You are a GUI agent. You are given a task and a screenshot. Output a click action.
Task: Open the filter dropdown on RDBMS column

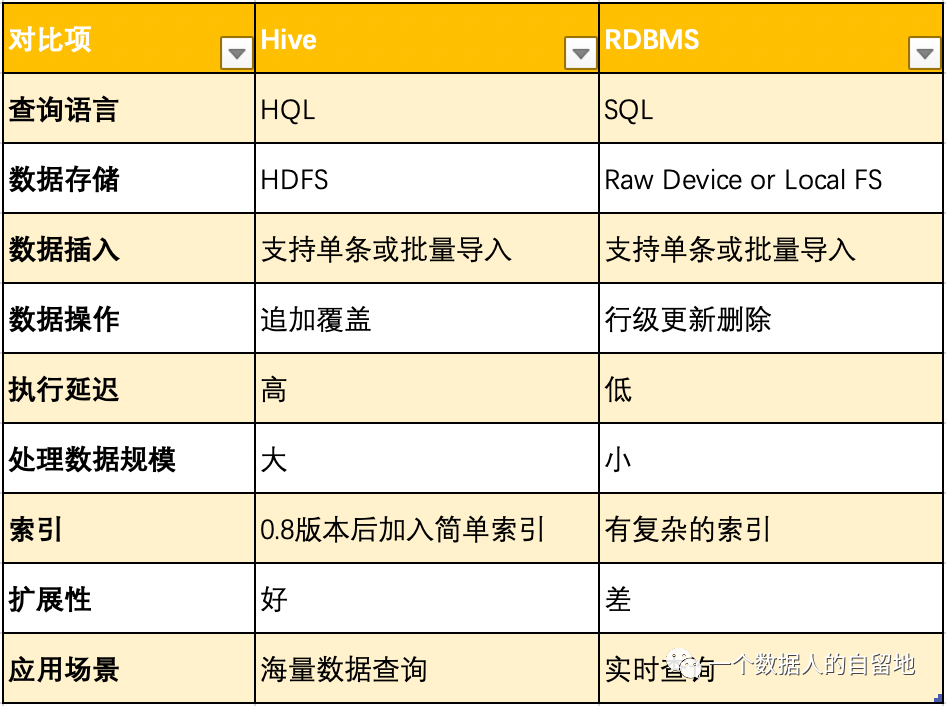point(925,52)
